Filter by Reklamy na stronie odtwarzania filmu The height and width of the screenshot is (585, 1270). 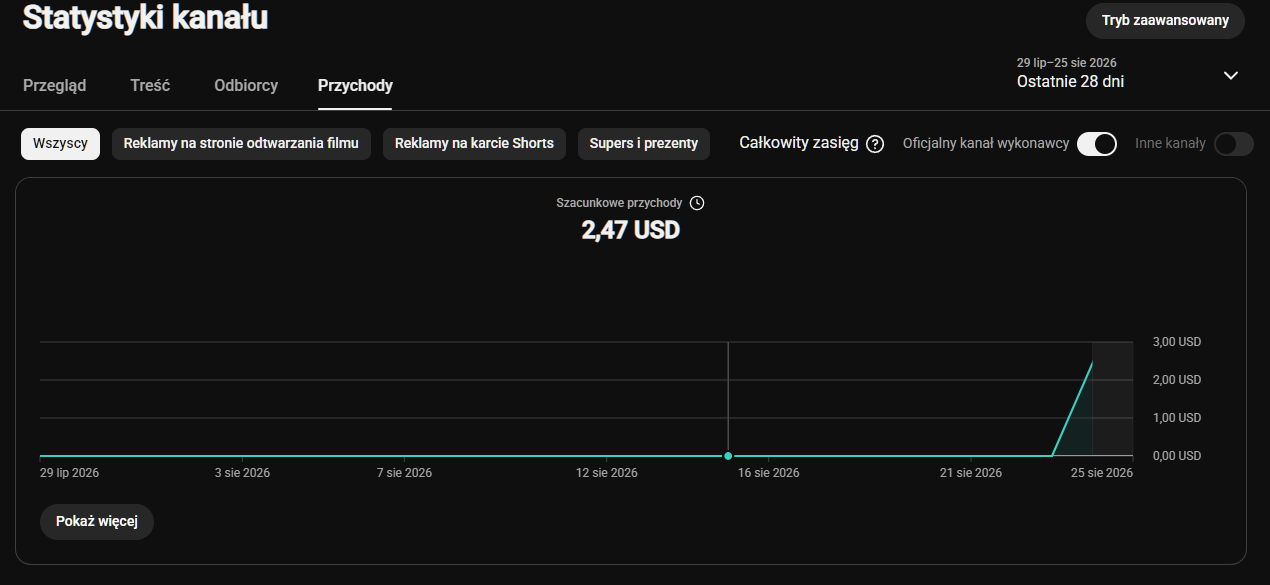241,143
